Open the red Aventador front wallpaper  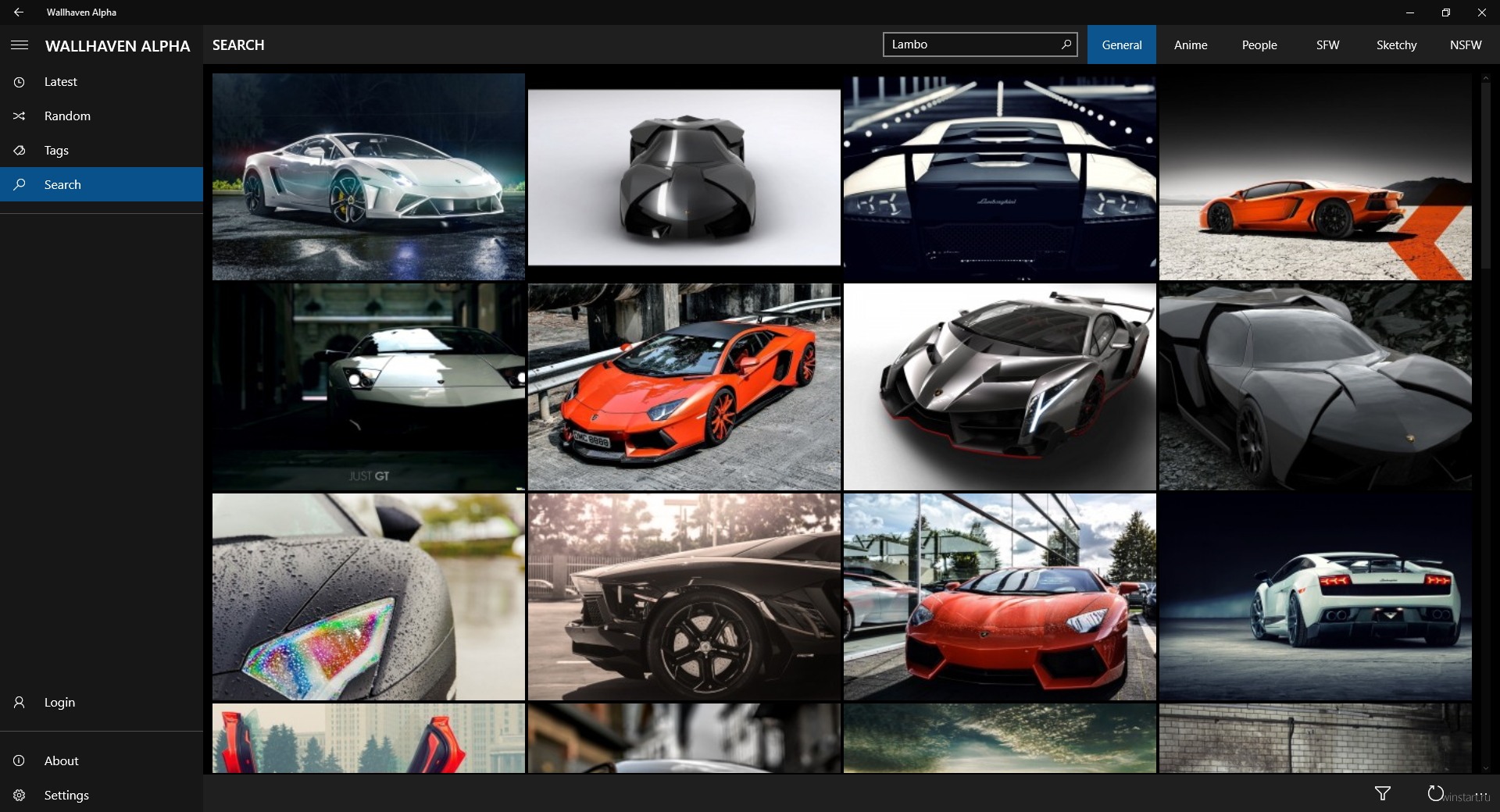[1000, 597]
